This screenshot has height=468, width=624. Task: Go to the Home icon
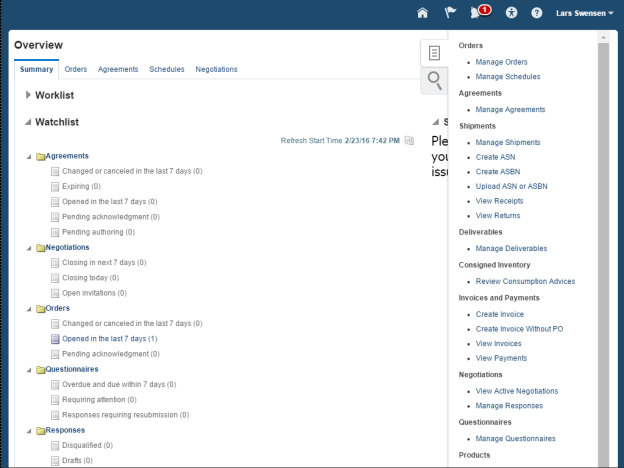pos(422,13)
